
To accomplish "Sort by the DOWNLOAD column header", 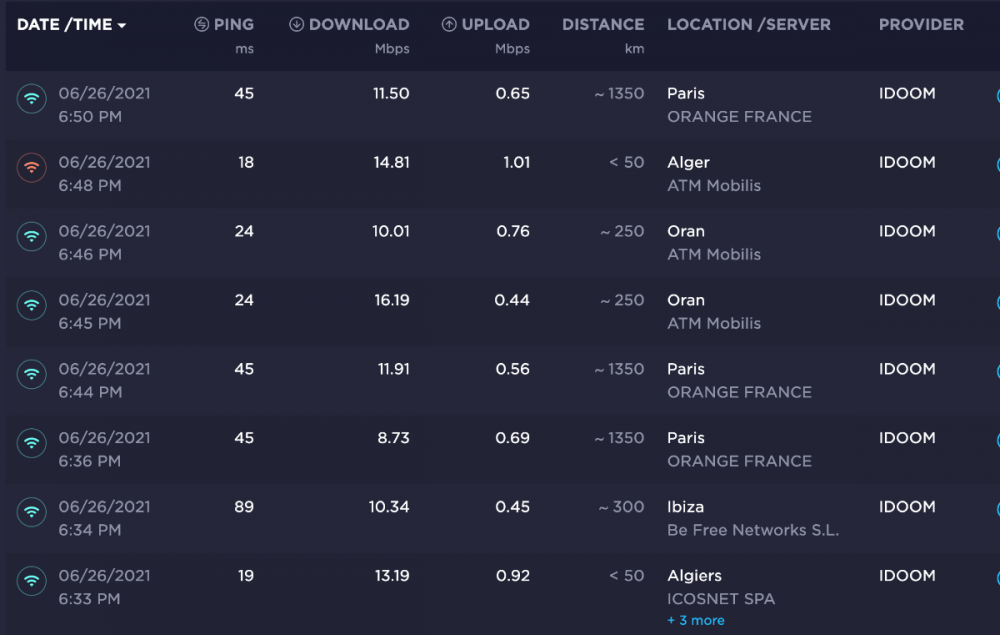I will [359, 25].
